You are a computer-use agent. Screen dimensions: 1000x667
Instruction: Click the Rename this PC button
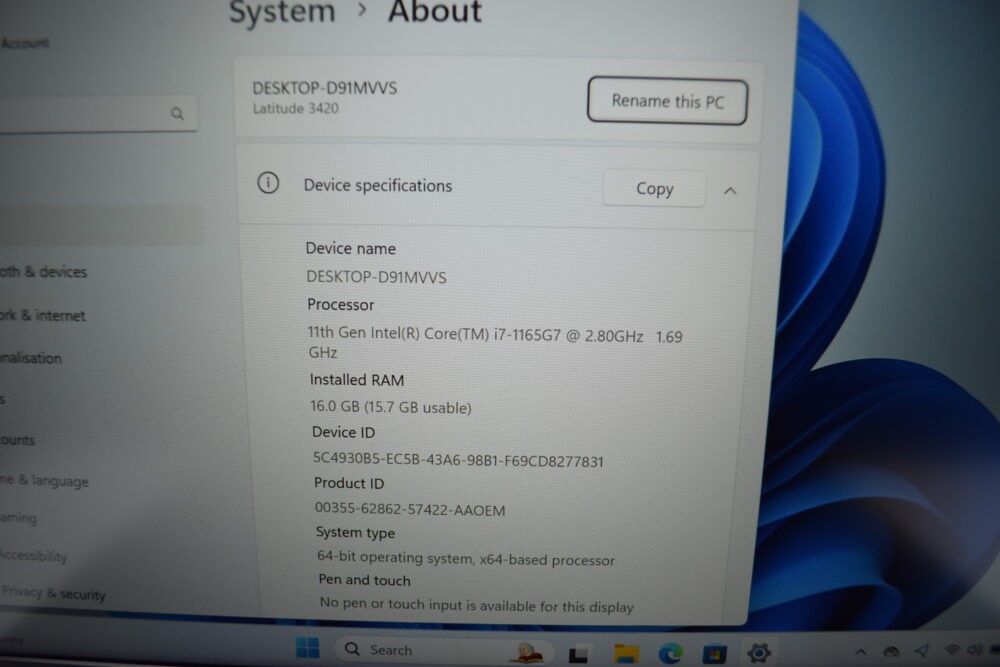pos(667,101)
